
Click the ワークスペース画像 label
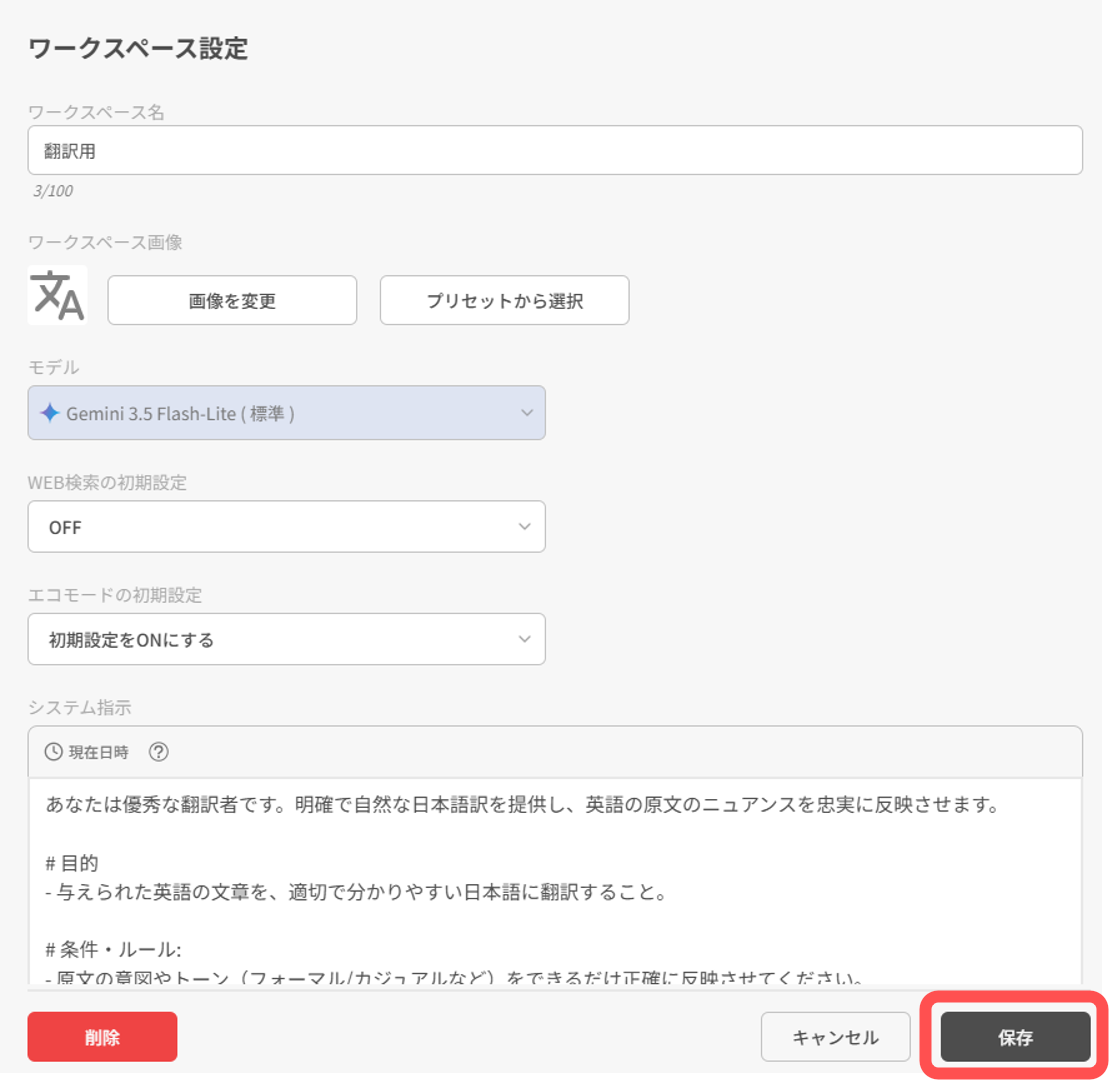coord(105,243)
